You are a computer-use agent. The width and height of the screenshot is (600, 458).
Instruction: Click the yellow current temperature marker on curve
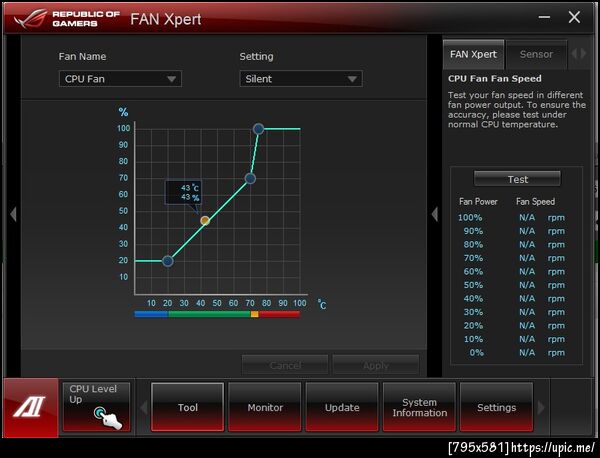[205, 221]
